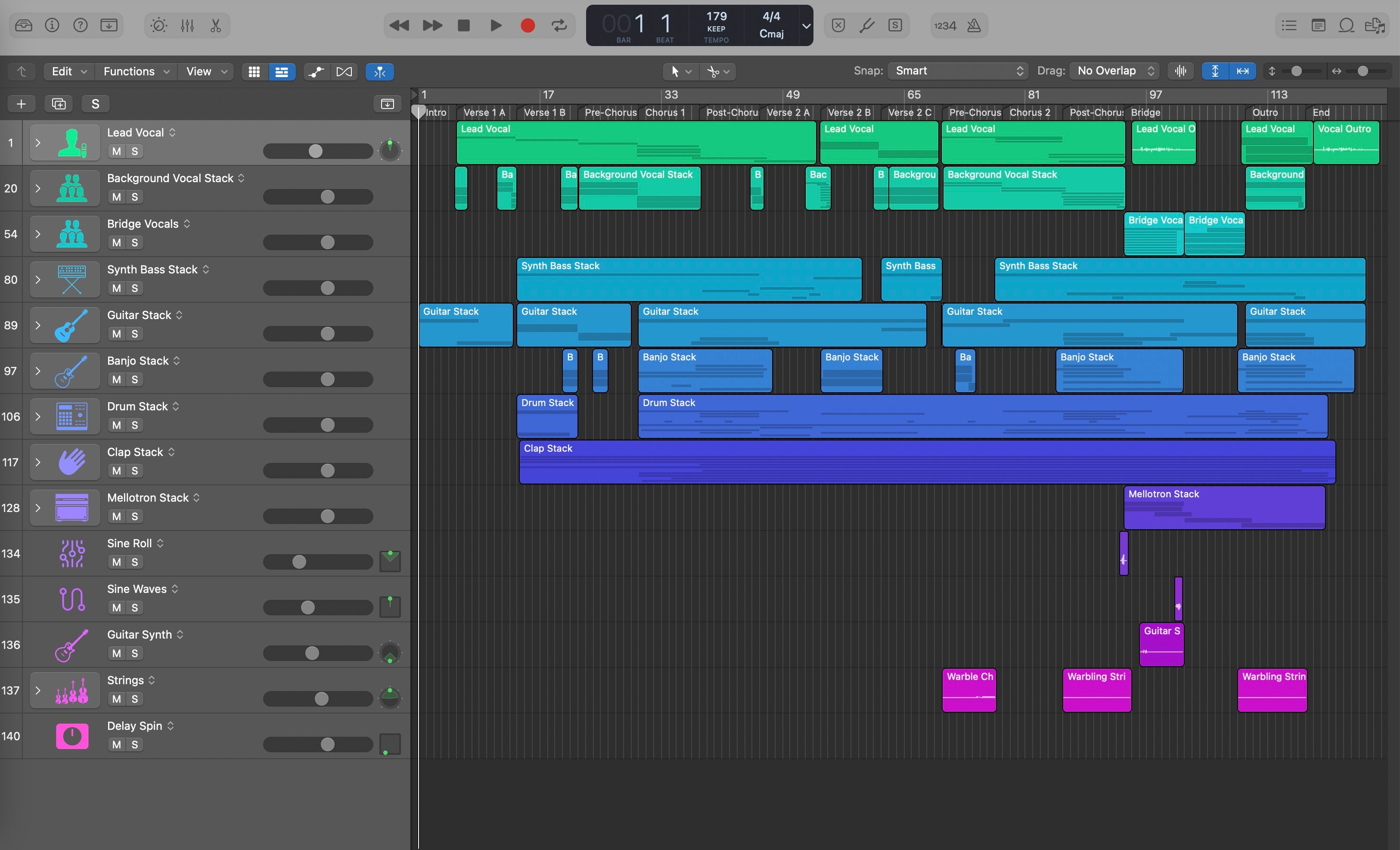Open the View menu
Viewport: 1400px width, 850px height.
205,71
